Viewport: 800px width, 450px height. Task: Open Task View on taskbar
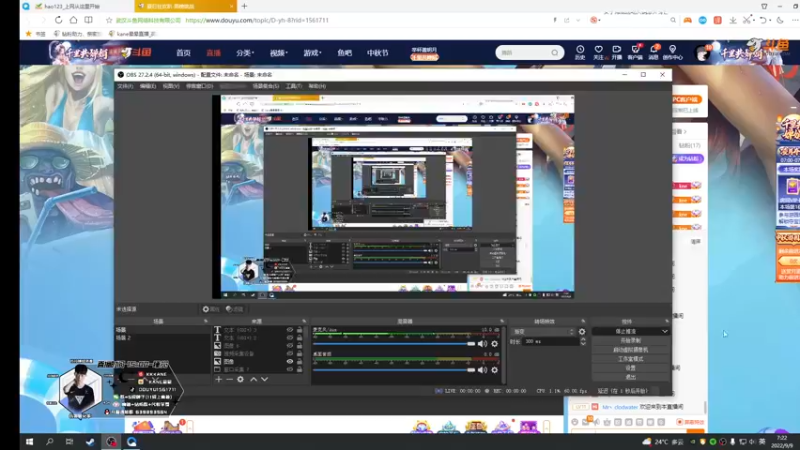(69, 442)
